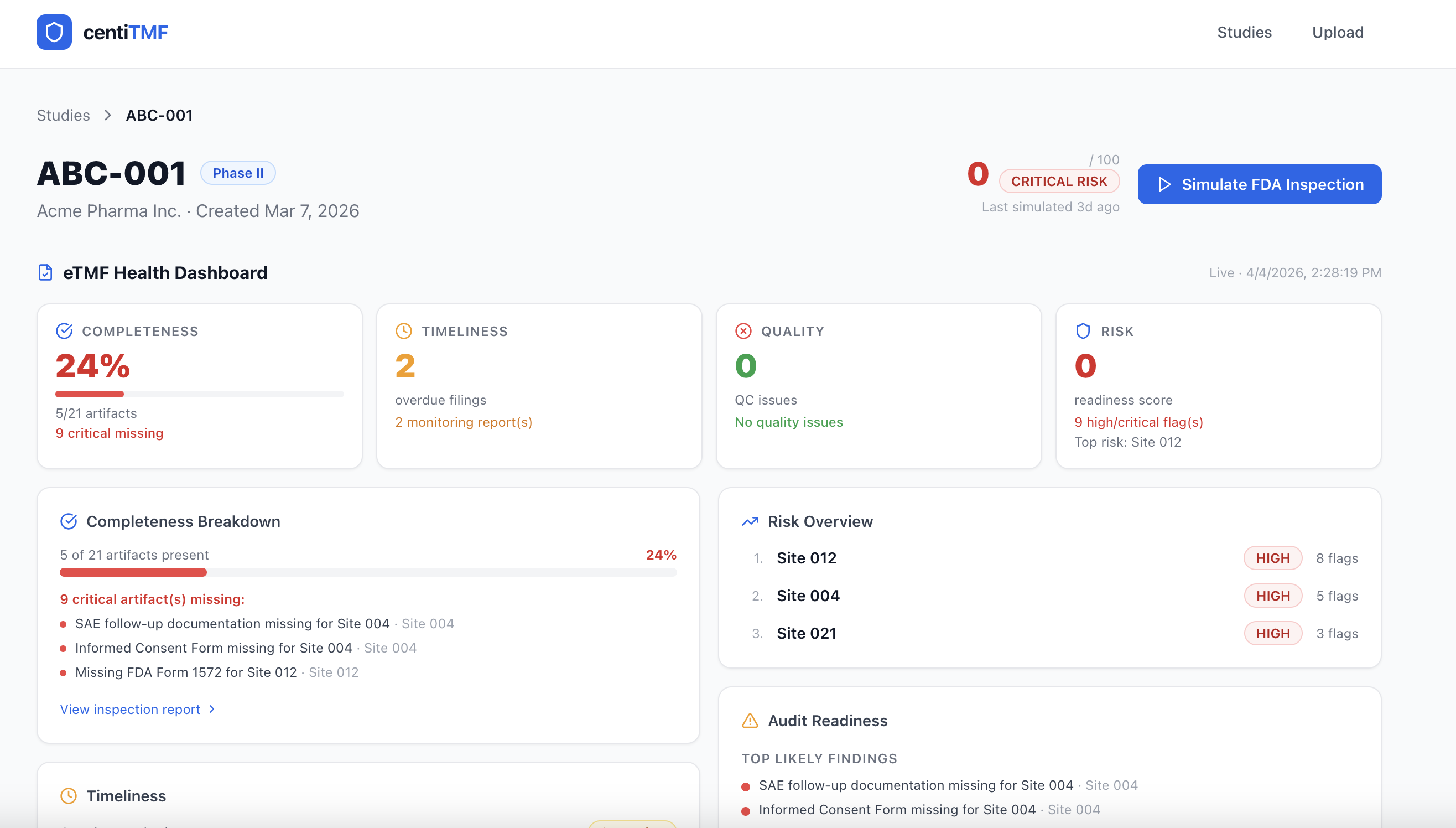Screen dimensions: 1456x828
Task: Select Site 012 in Risk Overview
Action: coord(807,558)
